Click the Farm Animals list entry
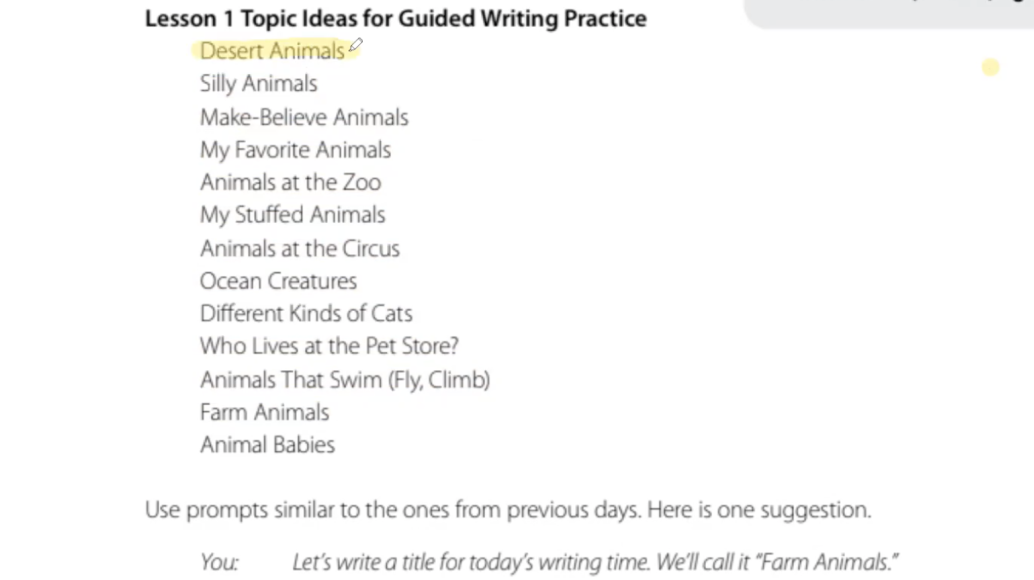The image size is (1034, 580). point(264,413)
